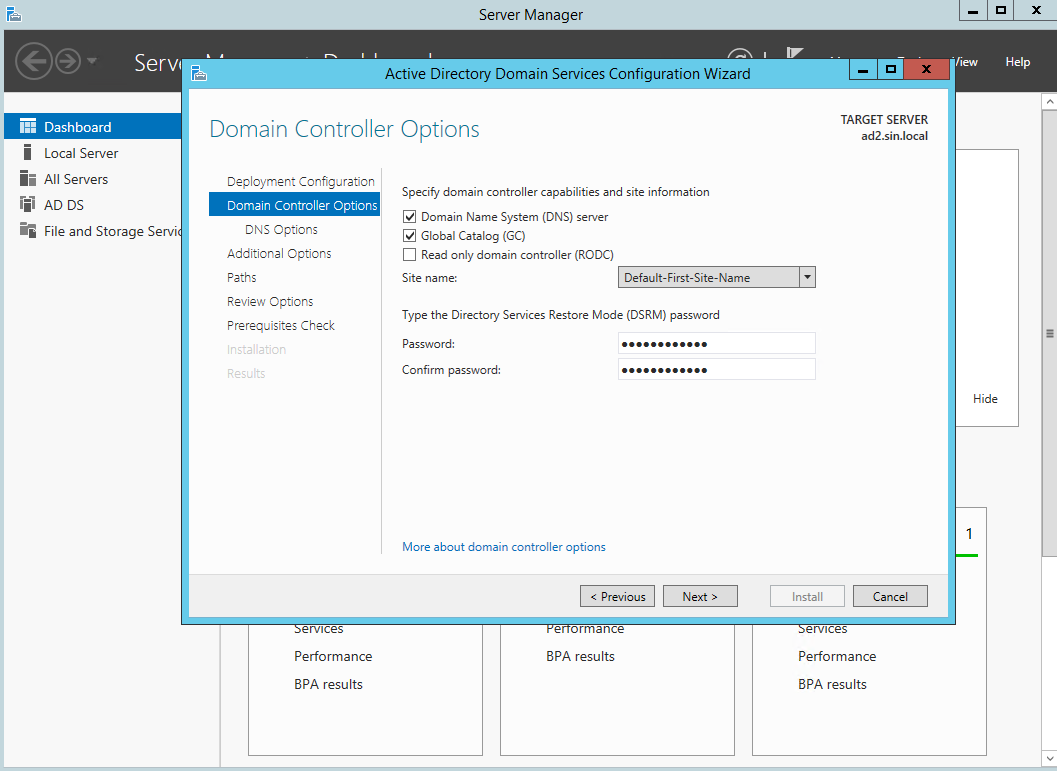Open Local Server in sidebar
The image size is (1057, 771).
(x=92, y=153)
